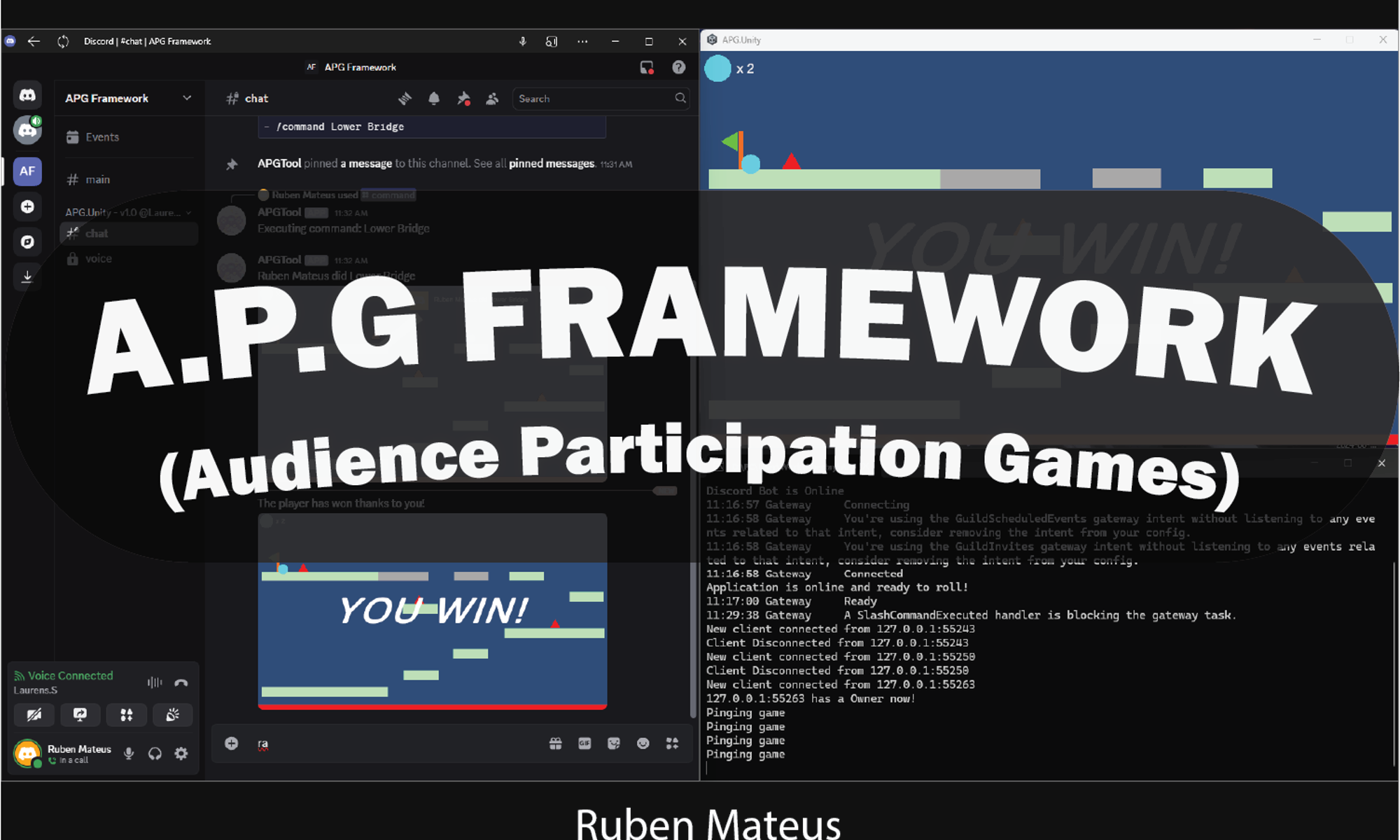Share your screen button

(x=80, y=715)
